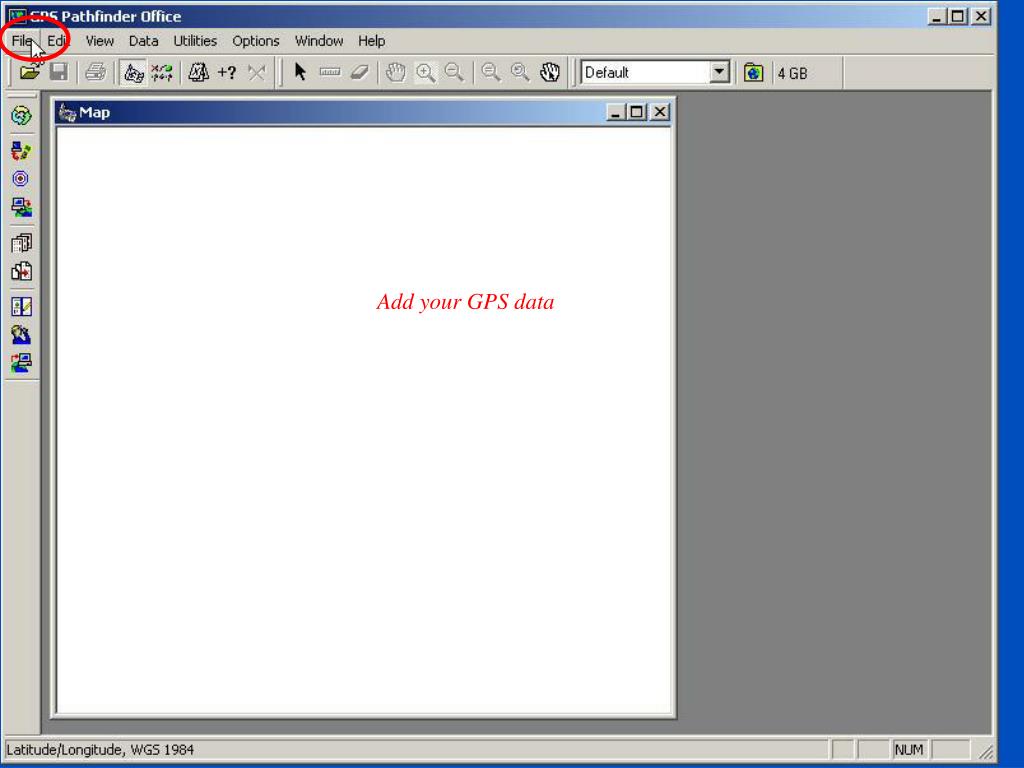Click the Map window title bar
The width and height of the screenshot is (1024, 768).
363,112
